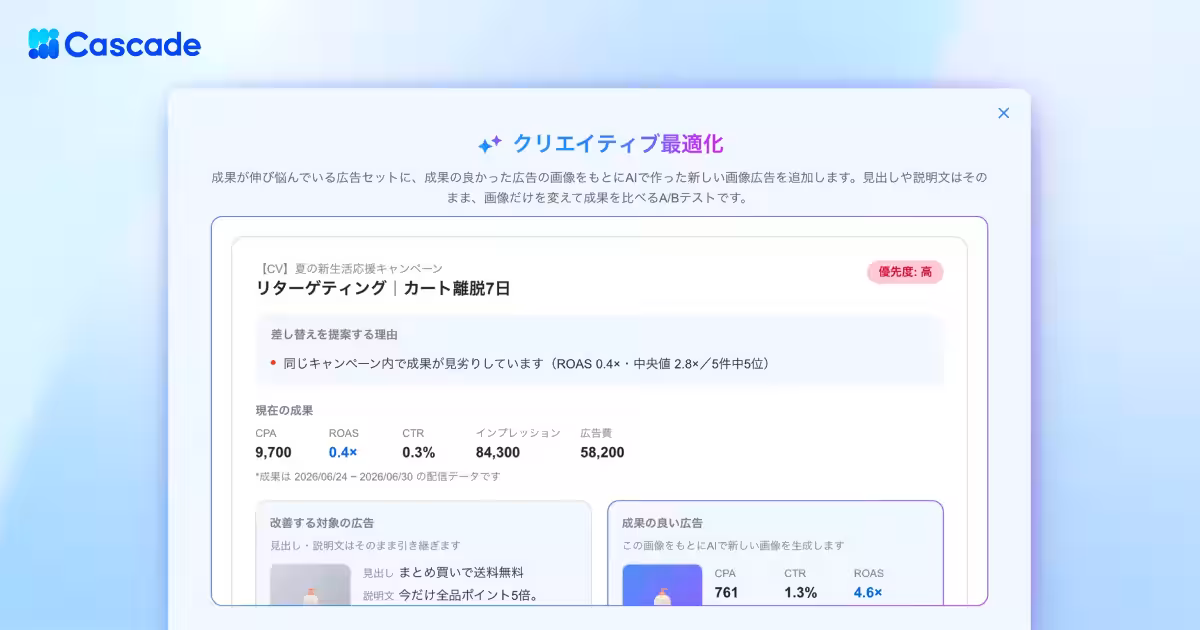The height and width of the screenshot is (630, 1200).
Task: Click the reason text about ROAS 0.4×
Action: click(526, 363)
